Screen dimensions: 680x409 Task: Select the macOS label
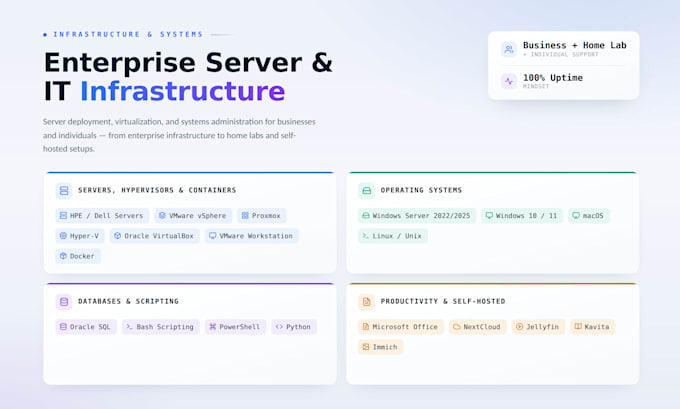[x=593, y=216]
